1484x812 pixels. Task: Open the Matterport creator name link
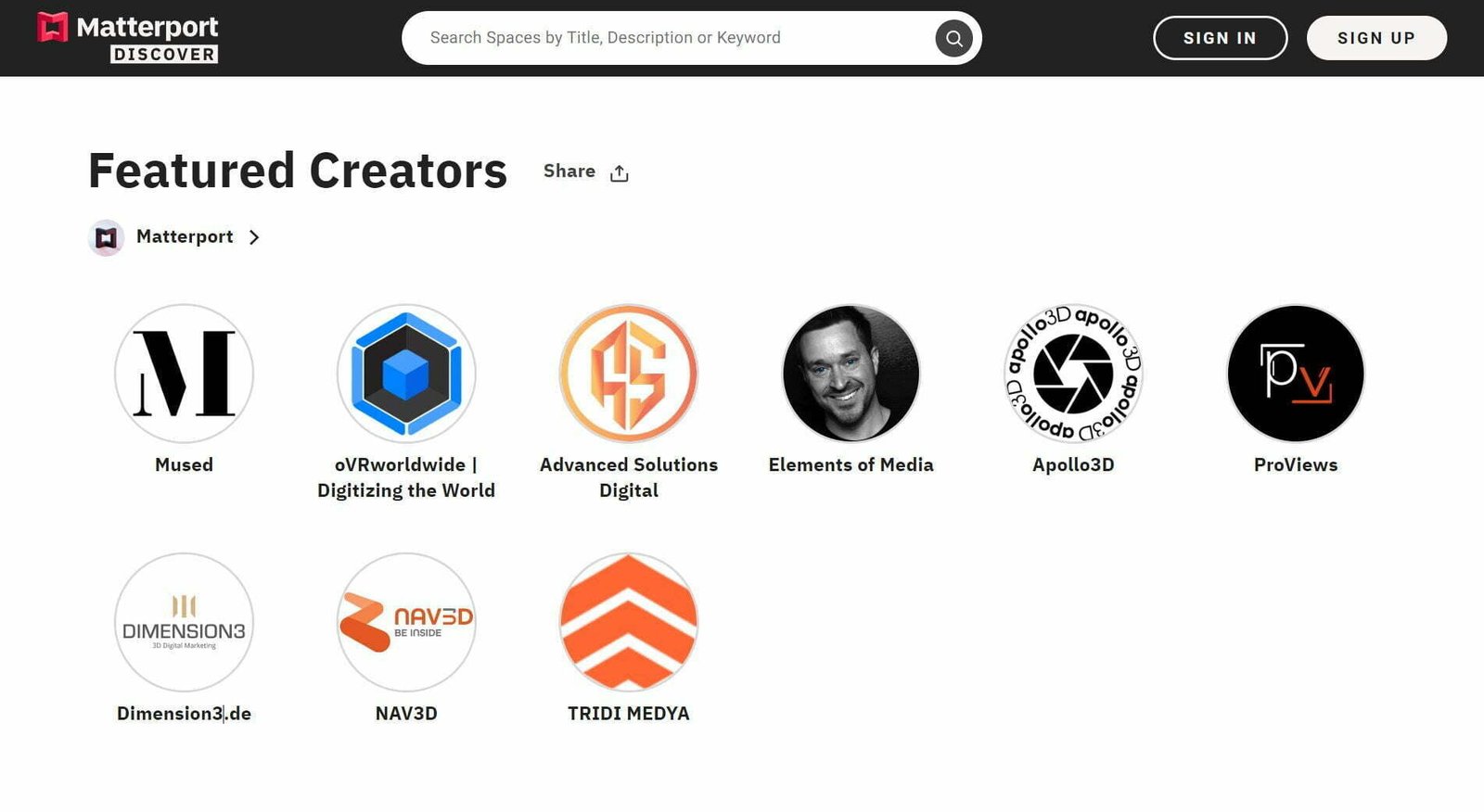click(x=185, y=236)
